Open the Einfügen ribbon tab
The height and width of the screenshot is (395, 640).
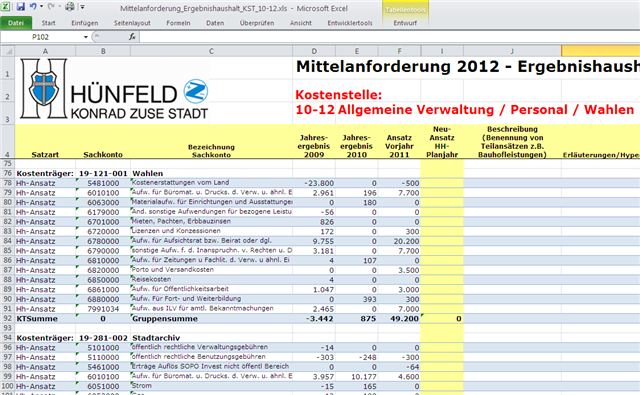coord(84,23)
